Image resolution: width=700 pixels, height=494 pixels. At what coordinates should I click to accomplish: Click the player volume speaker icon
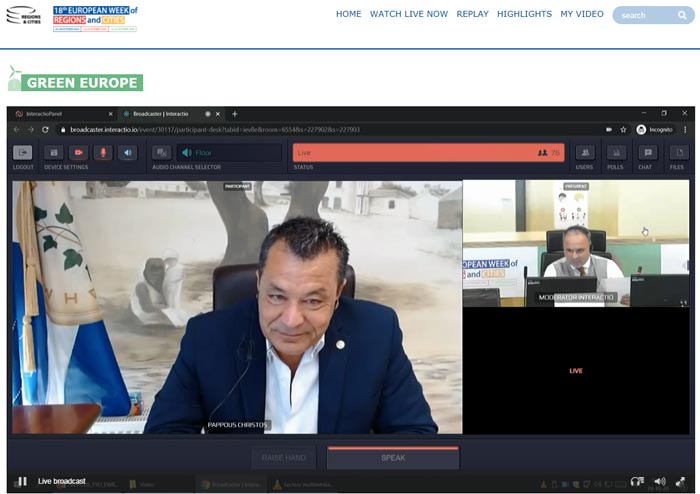coord(659,481)
